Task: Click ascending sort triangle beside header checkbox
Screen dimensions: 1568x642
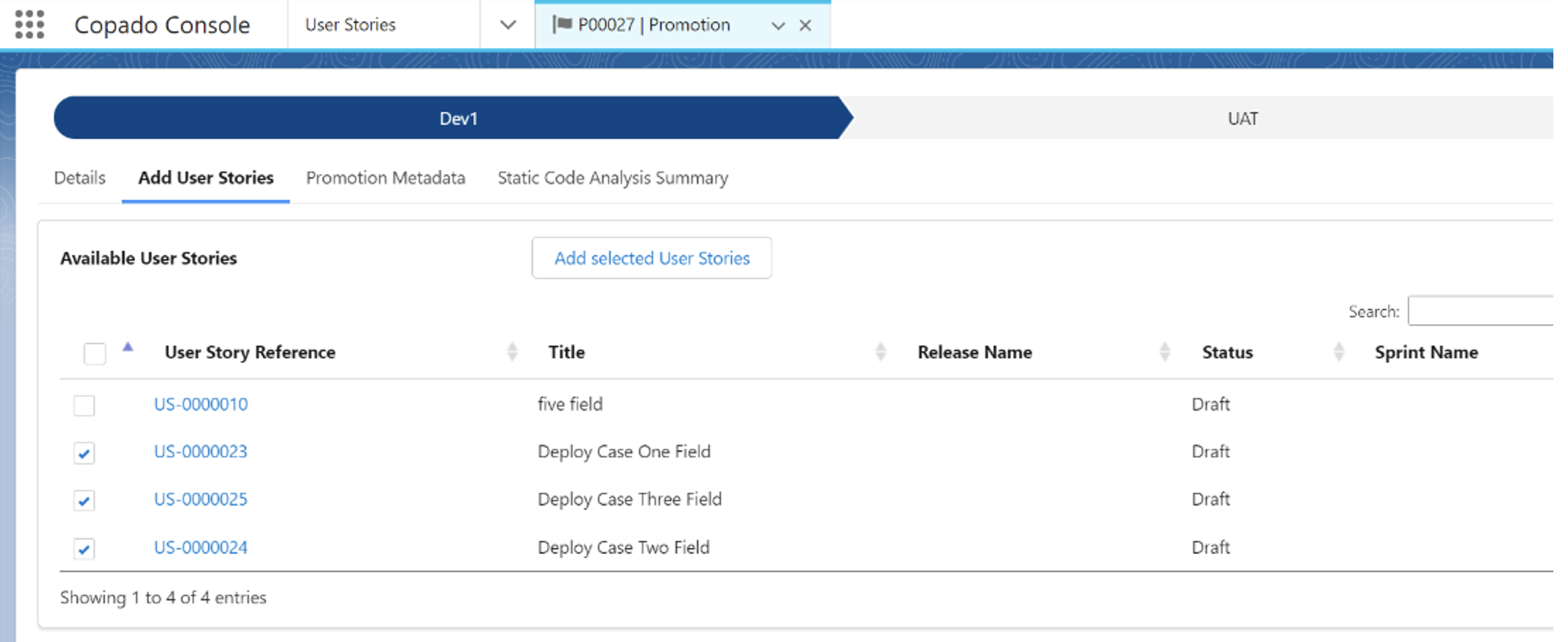Action: (128, 347)
